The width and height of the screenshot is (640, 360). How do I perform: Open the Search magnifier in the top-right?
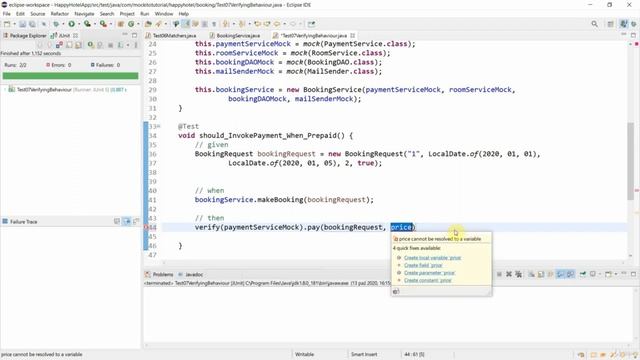pyautogui.click(x=594, y=24)
